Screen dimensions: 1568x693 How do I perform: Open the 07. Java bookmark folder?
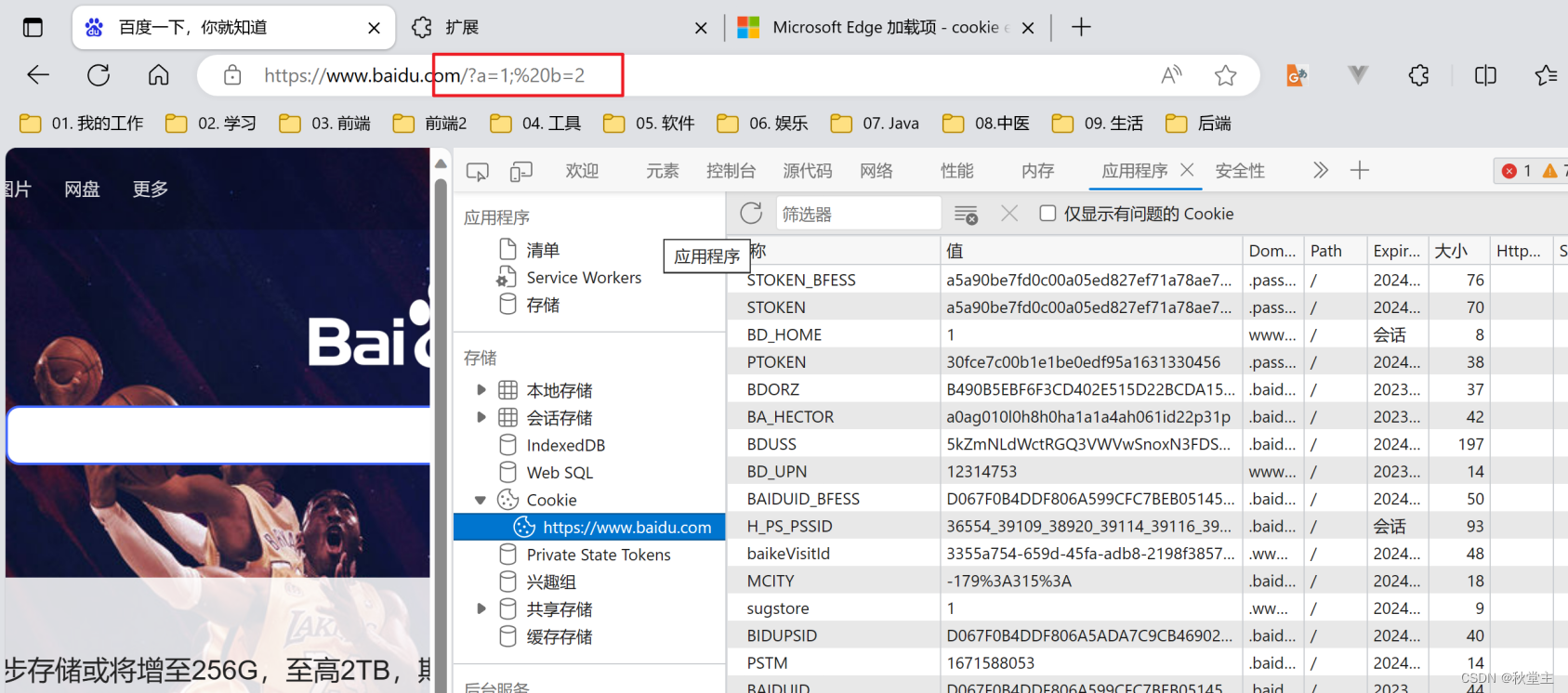tap(875, 124)
